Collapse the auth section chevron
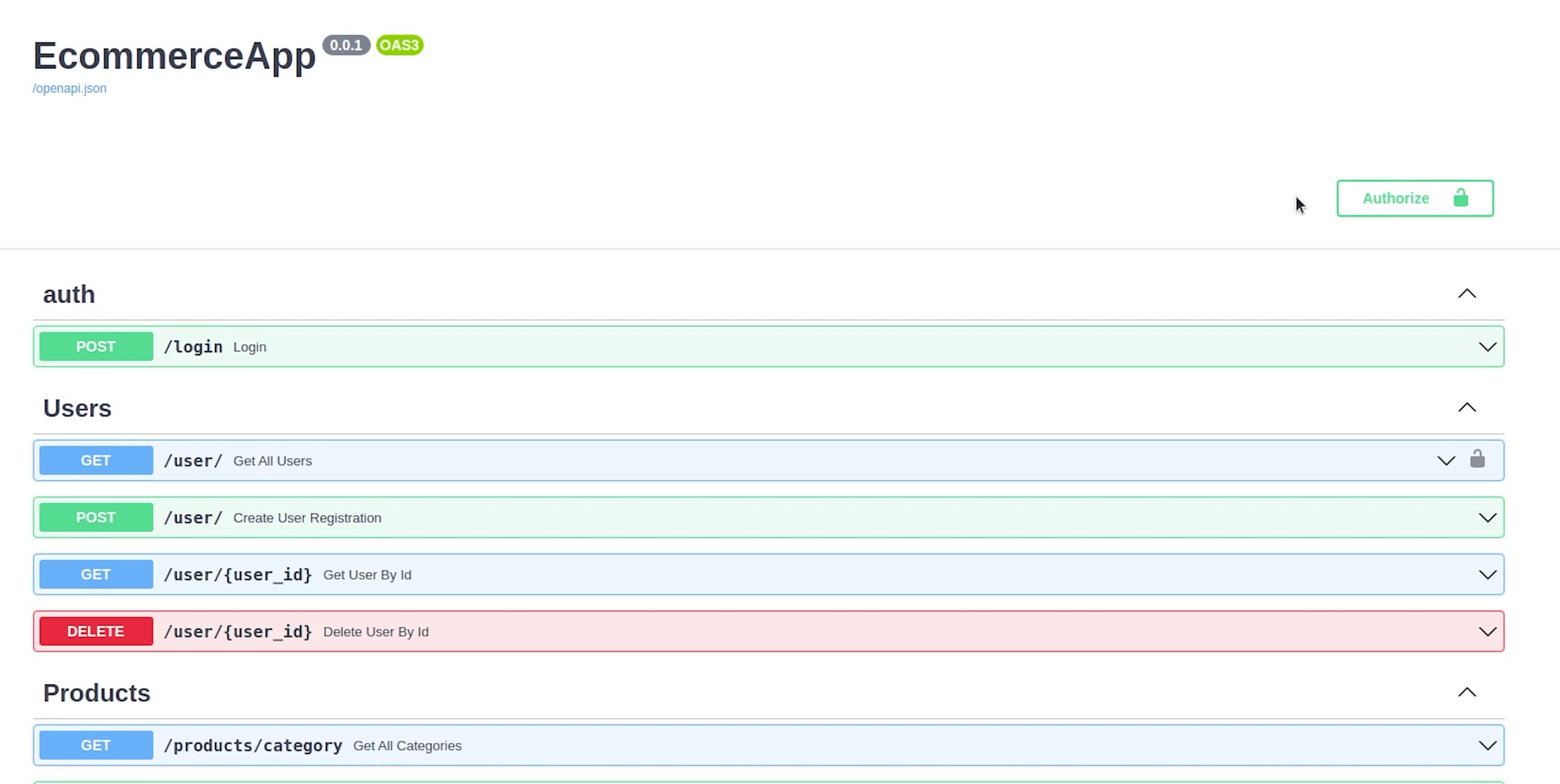This screenshot has width=1560, height=784. 1466,294
